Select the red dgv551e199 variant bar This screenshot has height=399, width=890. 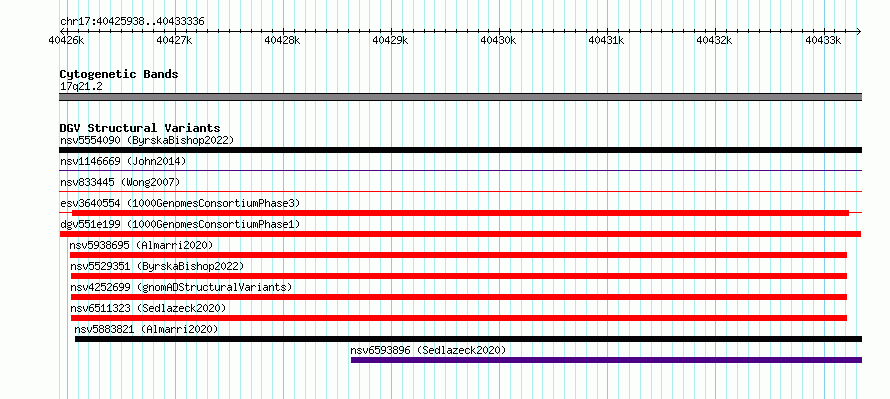(460, 234)
